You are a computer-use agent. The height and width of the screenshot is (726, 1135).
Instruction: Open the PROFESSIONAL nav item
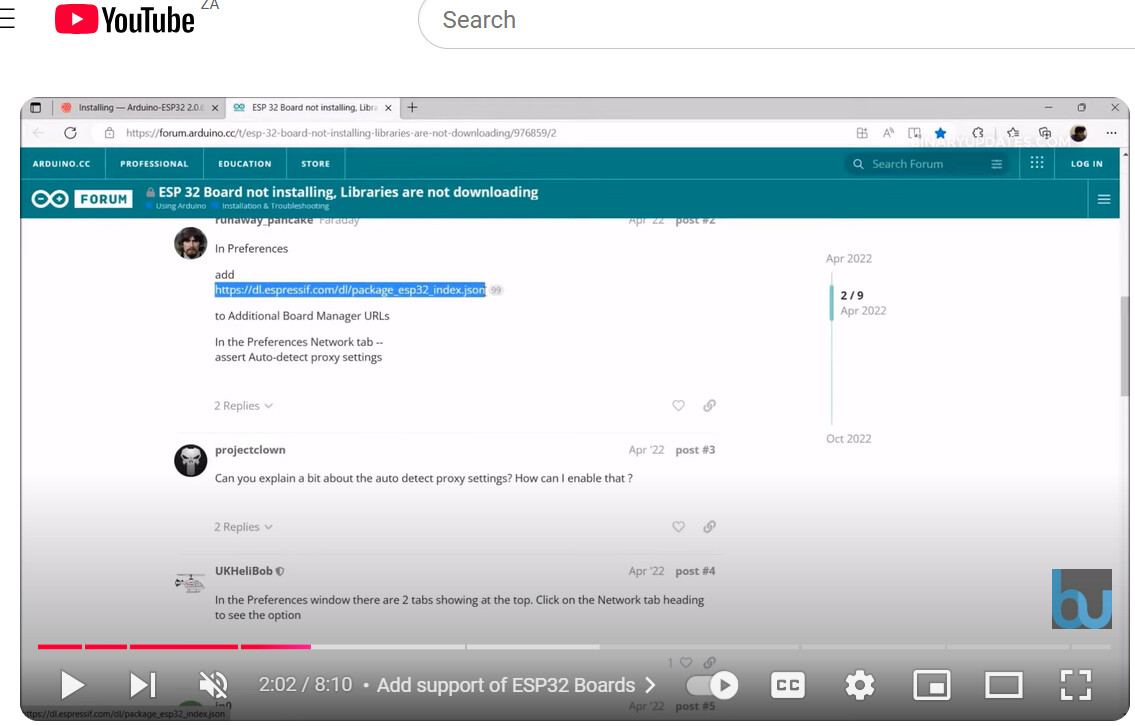(154, 164)
